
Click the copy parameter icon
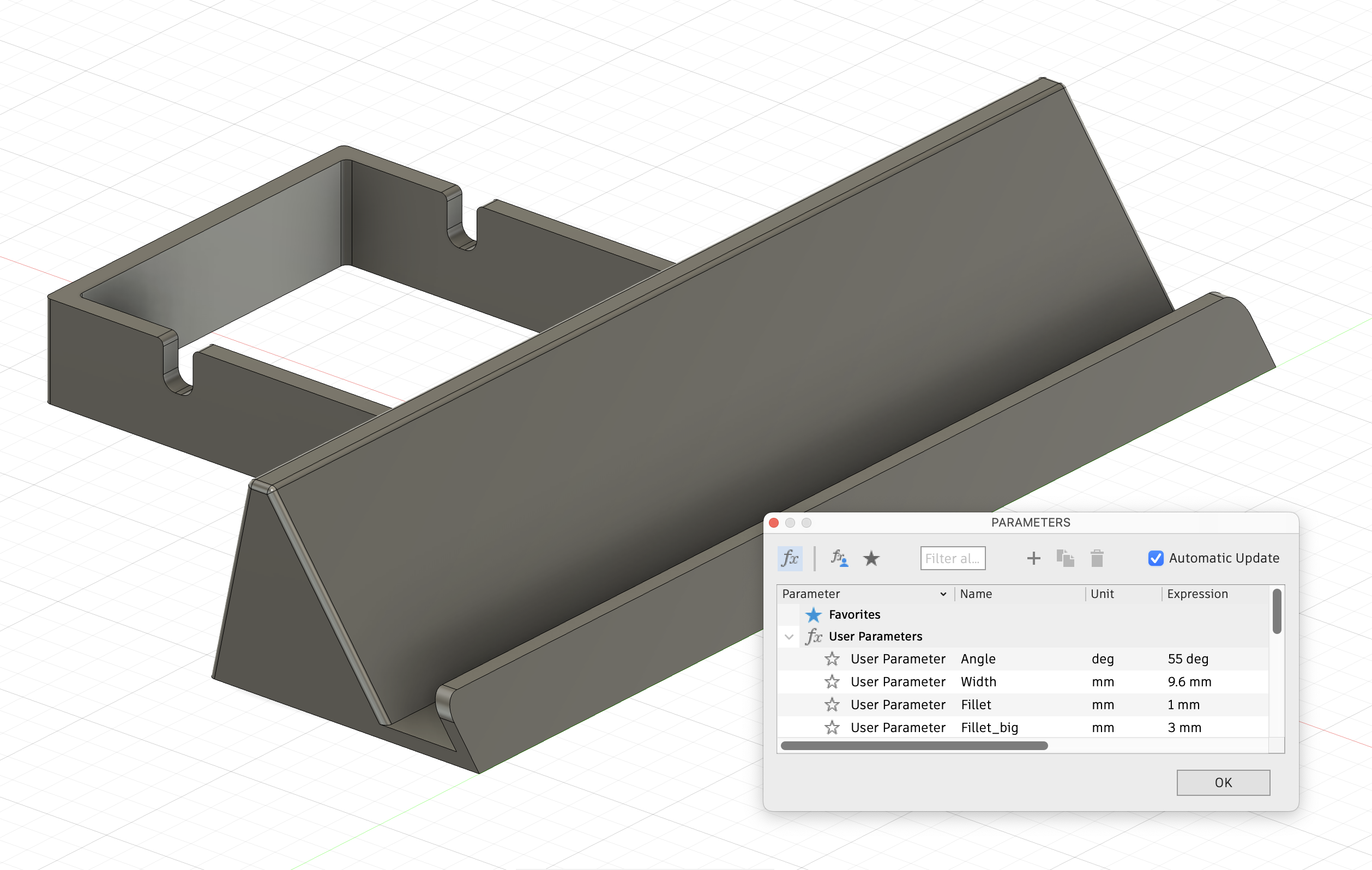1066,558
